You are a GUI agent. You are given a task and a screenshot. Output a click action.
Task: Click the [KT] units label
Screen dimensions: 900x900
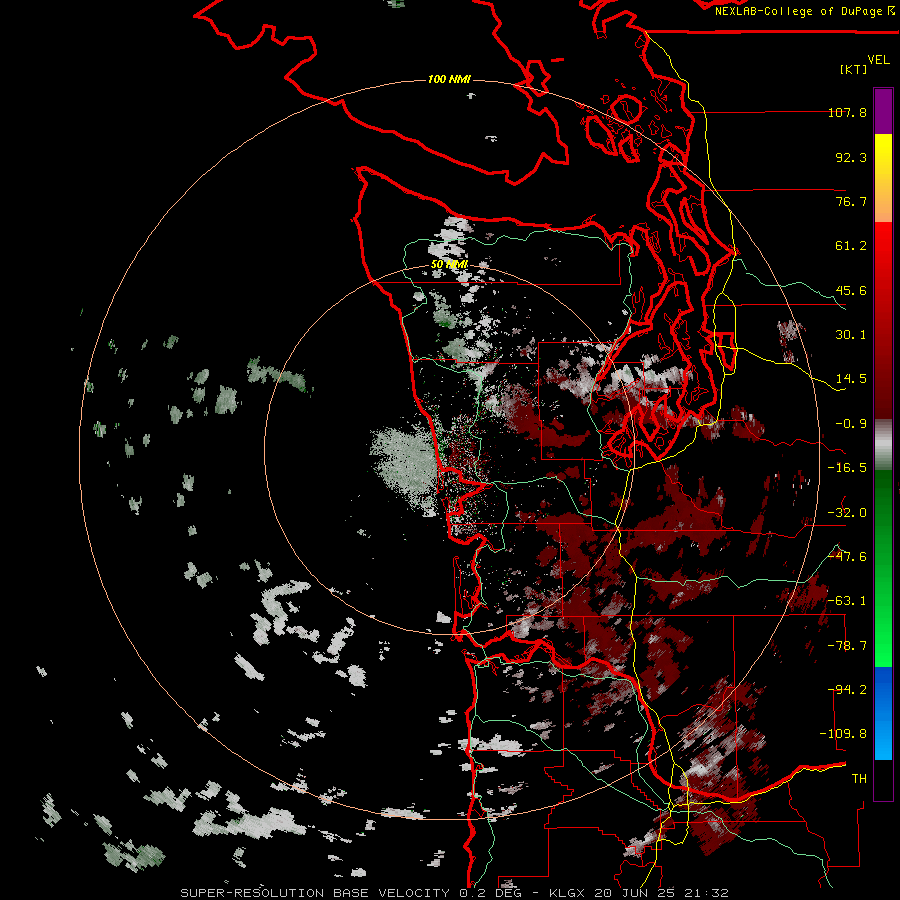[x=853, y=69]
